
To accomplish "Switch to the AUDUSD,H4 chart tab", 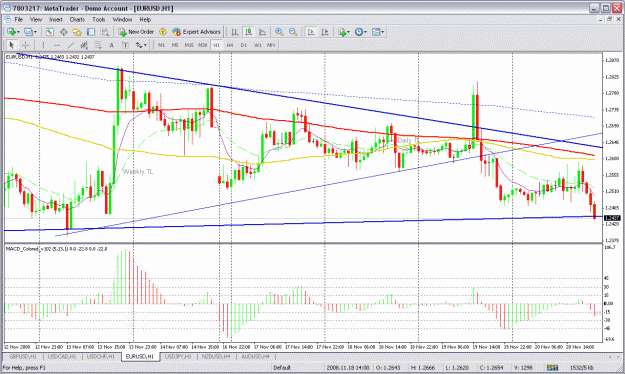I will click(x=256, y=356).
